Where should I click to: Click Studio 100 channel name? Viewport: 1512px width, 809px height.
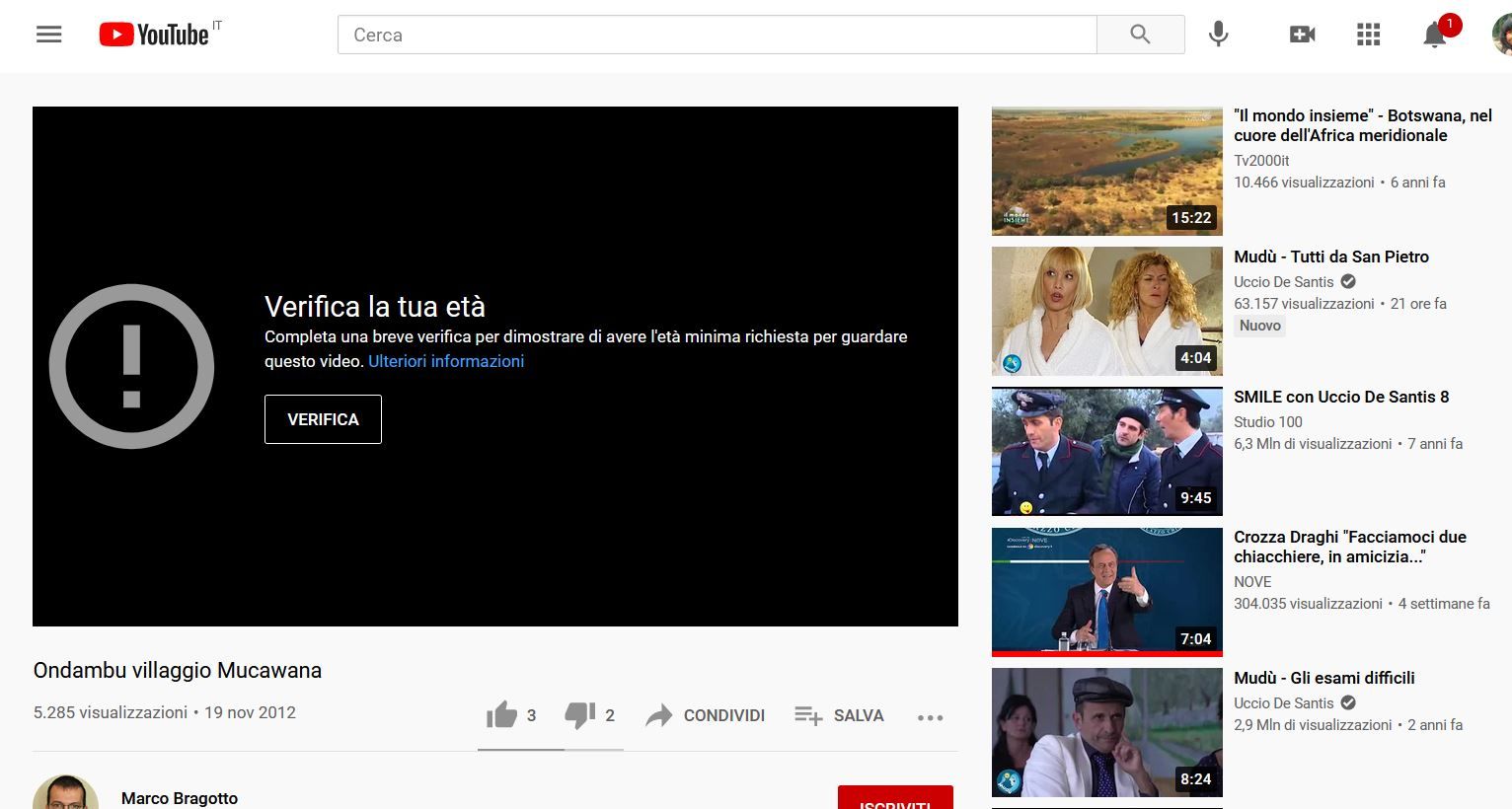pyautogui.click(x=1268, y=421)
